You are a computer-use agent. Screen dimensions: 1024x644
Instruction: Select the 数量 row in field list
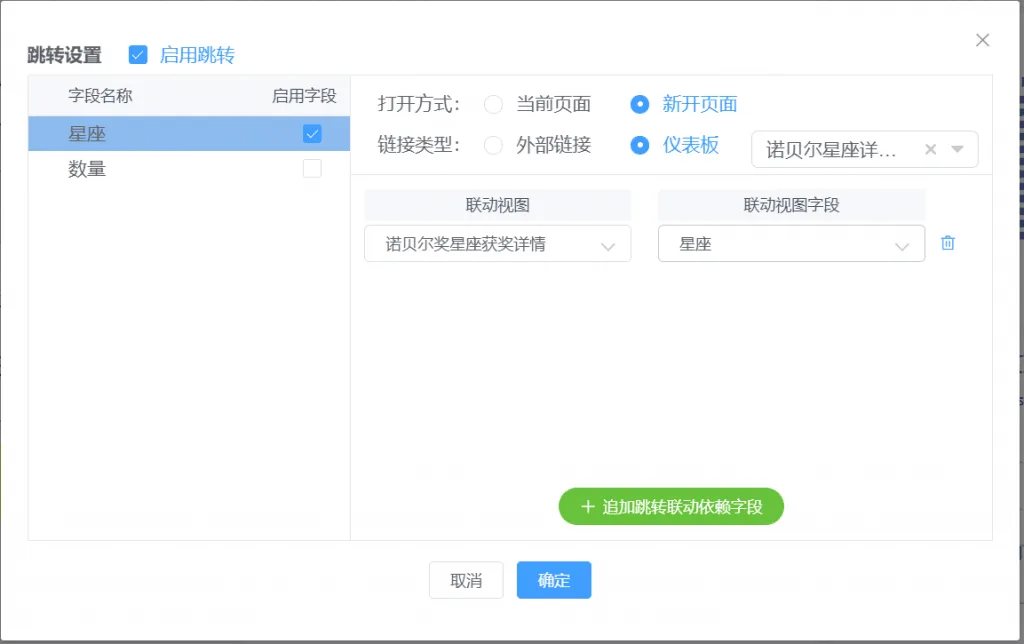(x=189, y=169)
